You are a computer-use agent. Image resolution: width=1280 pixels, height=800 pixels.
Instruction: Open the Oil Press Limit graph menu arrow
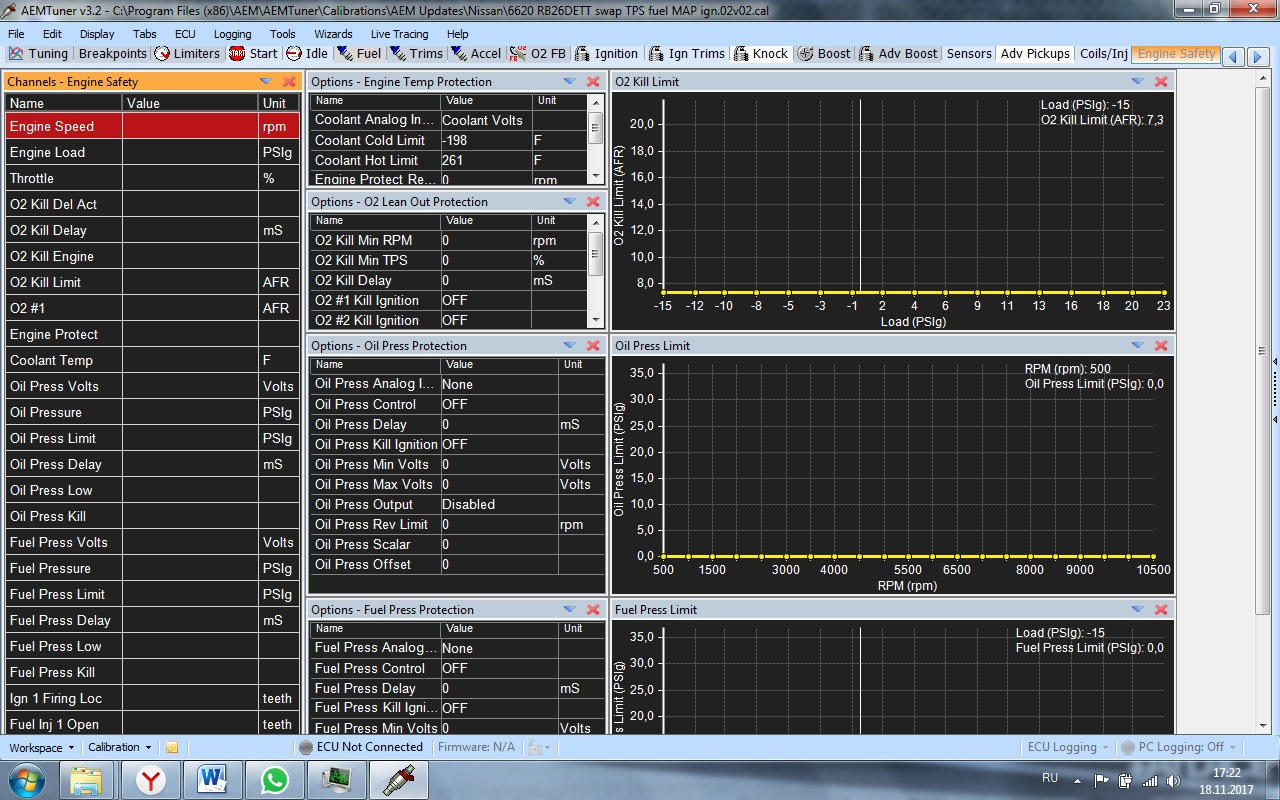coord(1137,345)
